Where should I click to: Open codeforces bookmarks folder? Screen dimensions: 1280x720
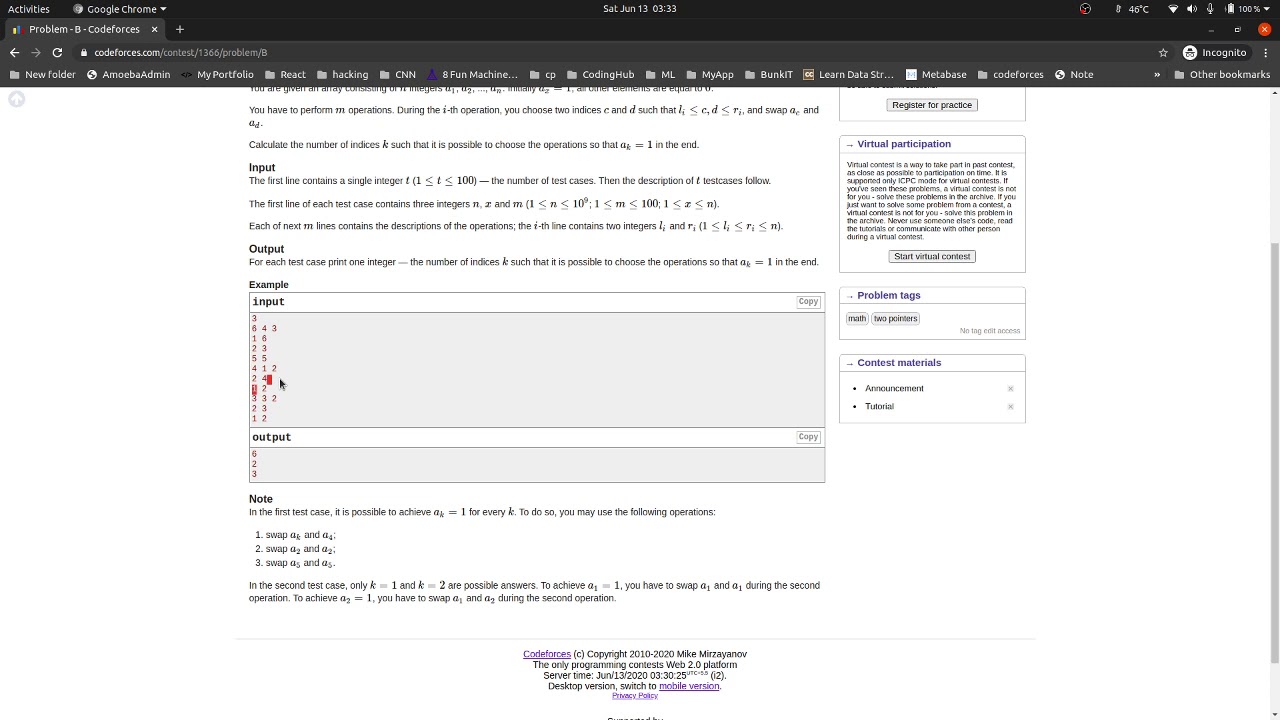(1010, 74)
